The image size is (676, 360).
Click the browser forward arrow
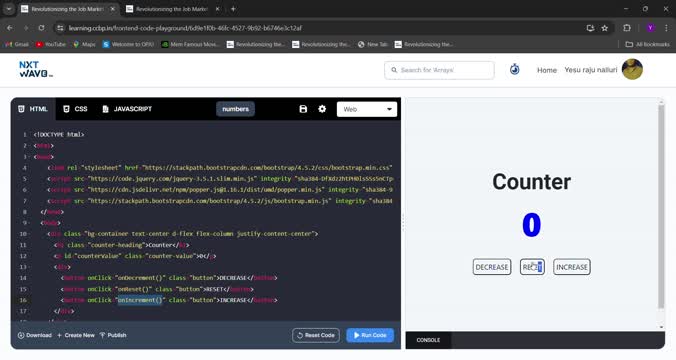(25, 28)
